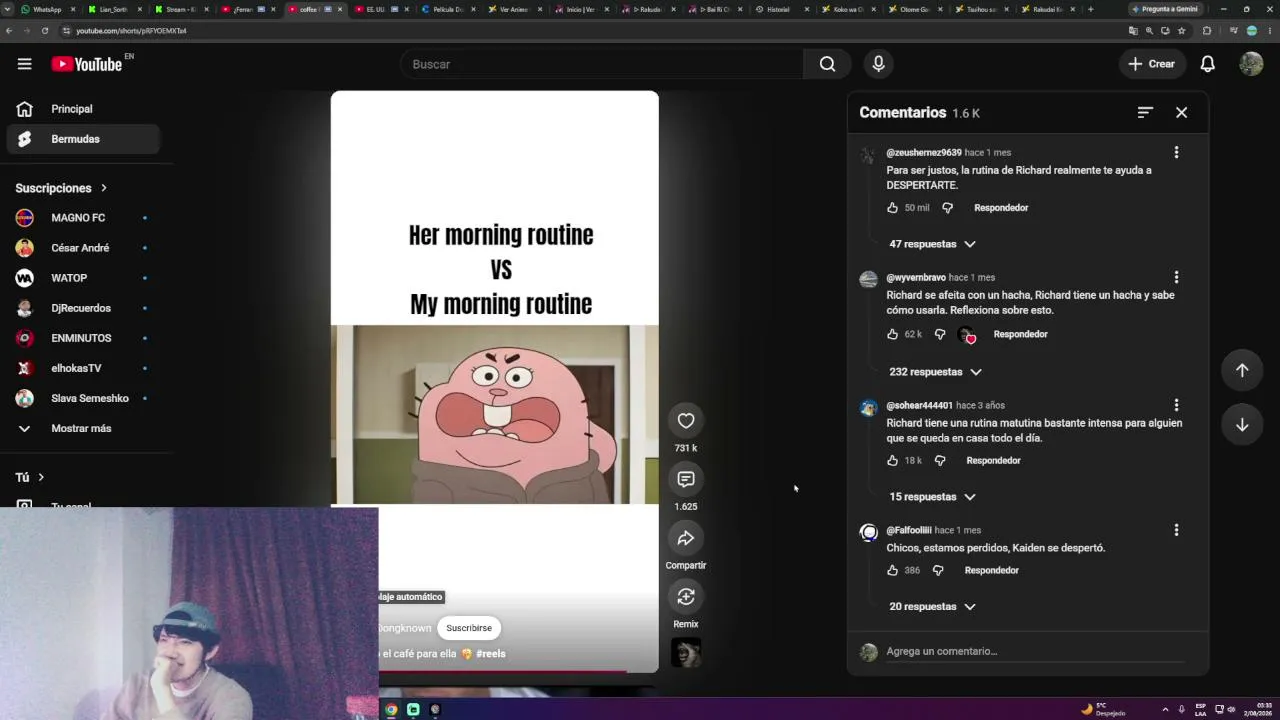Image resolution: width=1280 pixels, height=720 pixels.
Task: Remix this short
Action: coord(686,597)
